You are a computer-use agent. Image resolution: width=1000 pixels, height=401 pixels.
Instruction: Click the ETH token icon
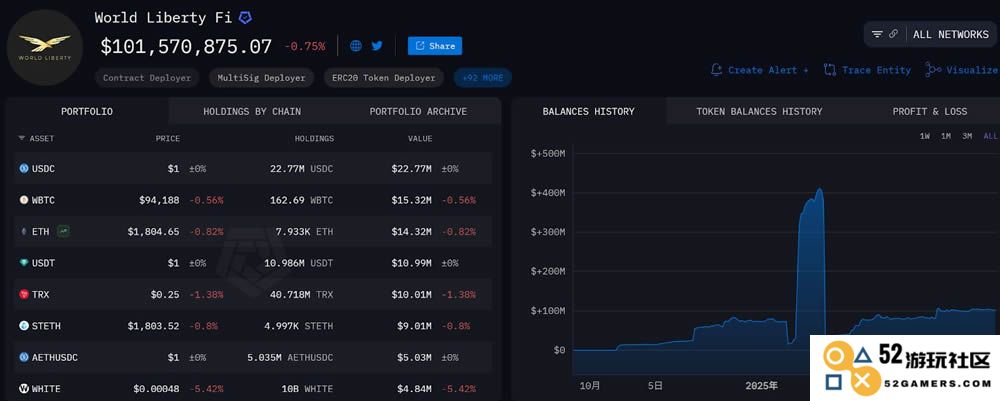coord(24,231)
